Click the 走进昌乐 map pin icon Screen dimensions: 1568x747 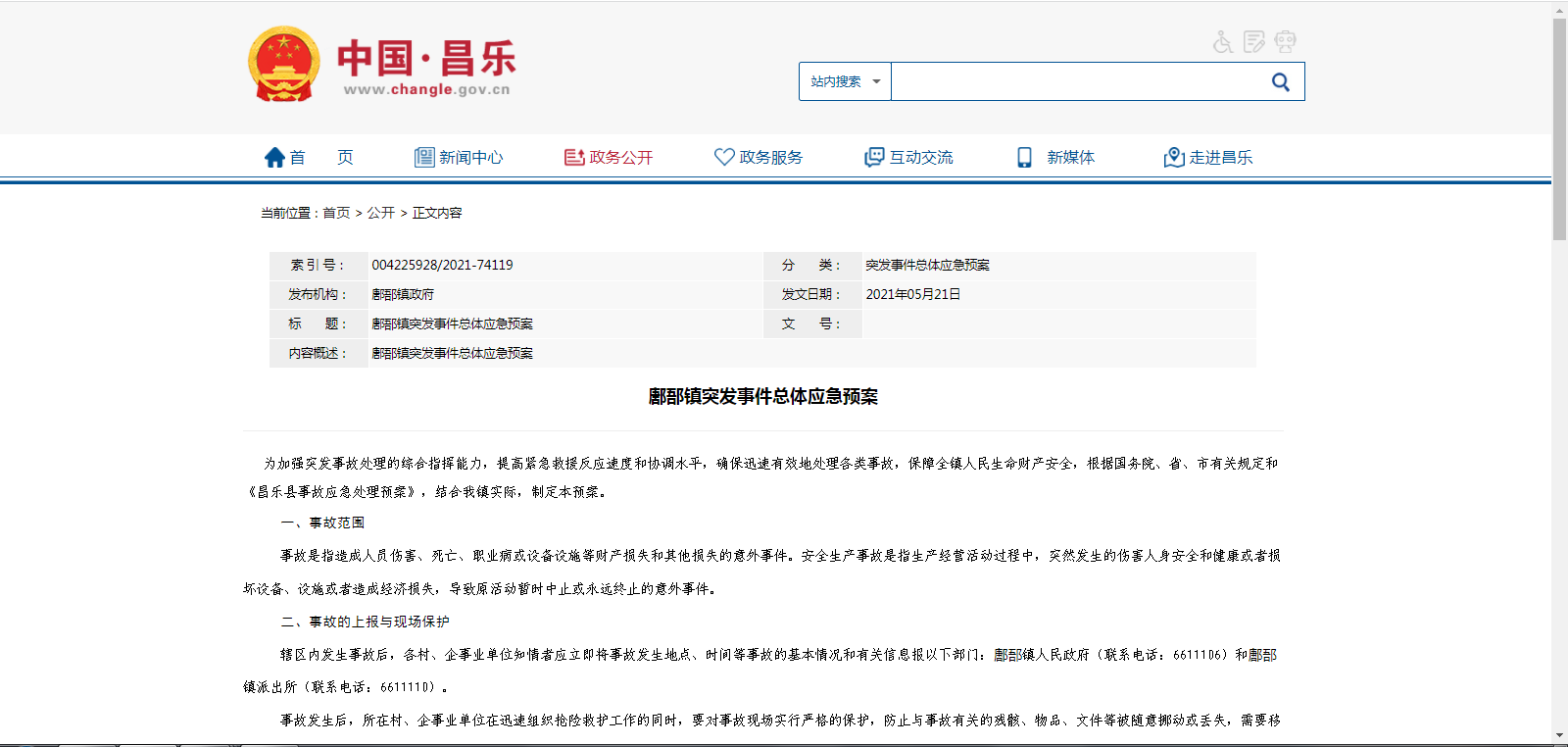tap(1174, 158)
